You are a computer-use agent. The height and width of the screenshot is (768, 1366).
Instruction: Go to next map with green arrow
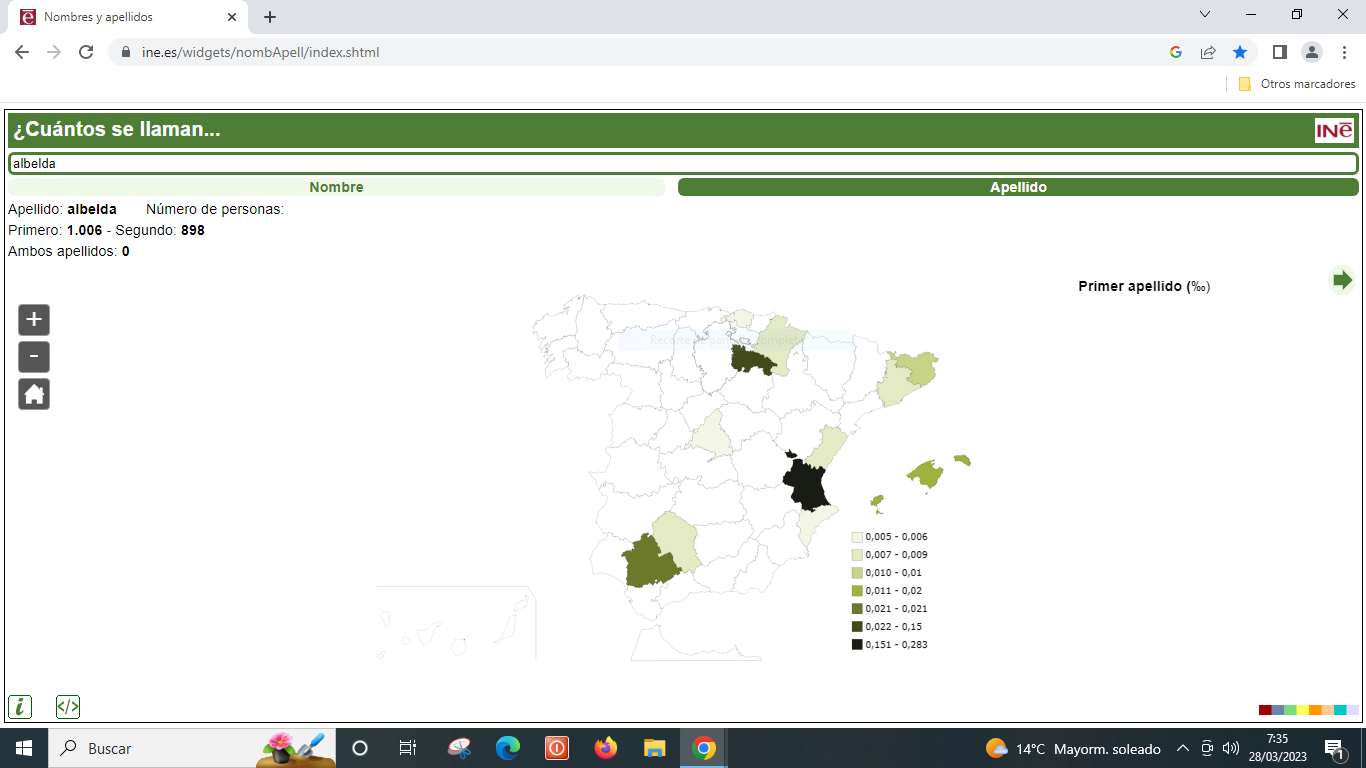tap(1342, 280)
